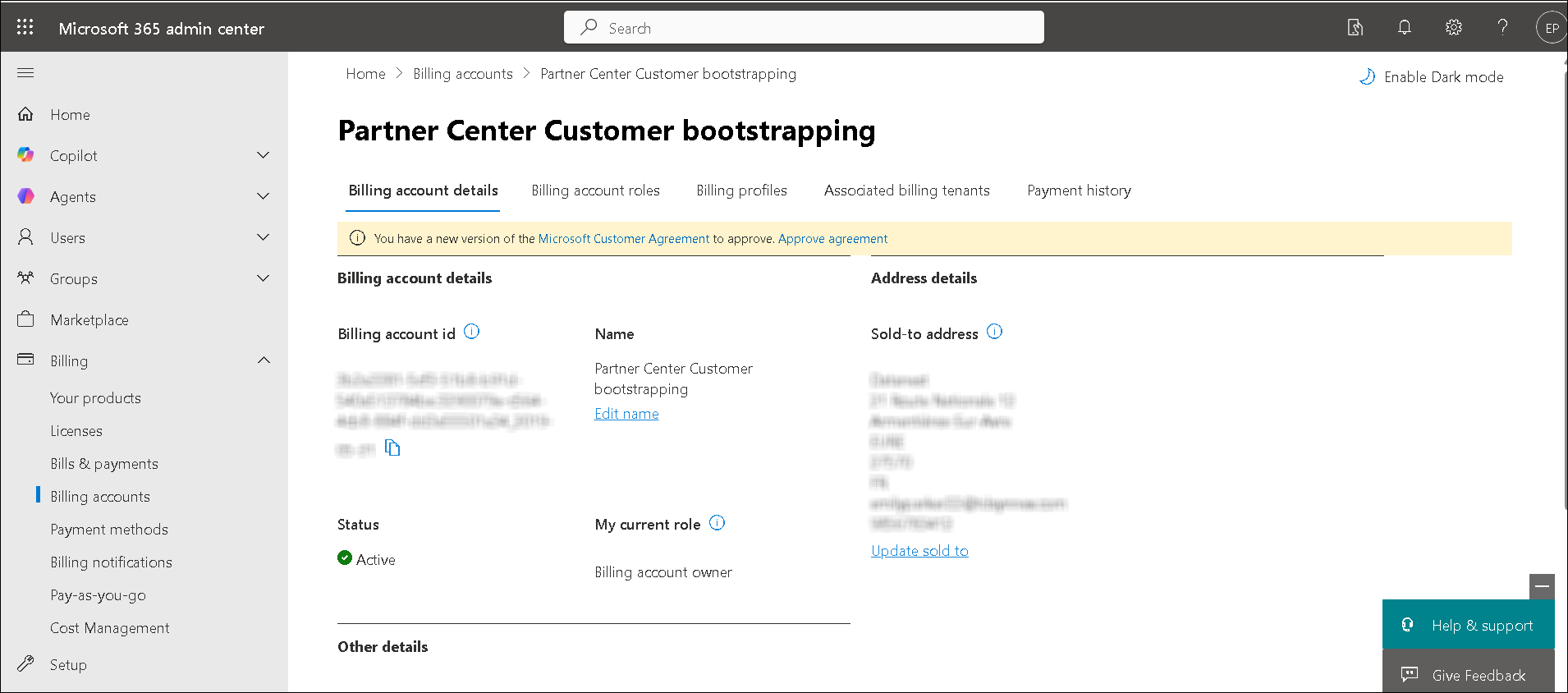Image resolution: width=1568 pixels, height=693 pixels.
Task: Open the app launcher waffle icon
Action: pos(25,27)
